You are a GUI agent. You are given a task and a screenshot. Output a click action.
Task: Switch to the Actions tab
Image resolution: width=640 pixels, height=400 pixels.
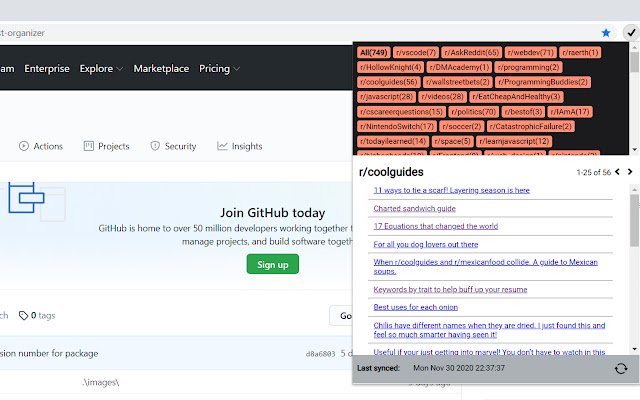coord(41,146)
